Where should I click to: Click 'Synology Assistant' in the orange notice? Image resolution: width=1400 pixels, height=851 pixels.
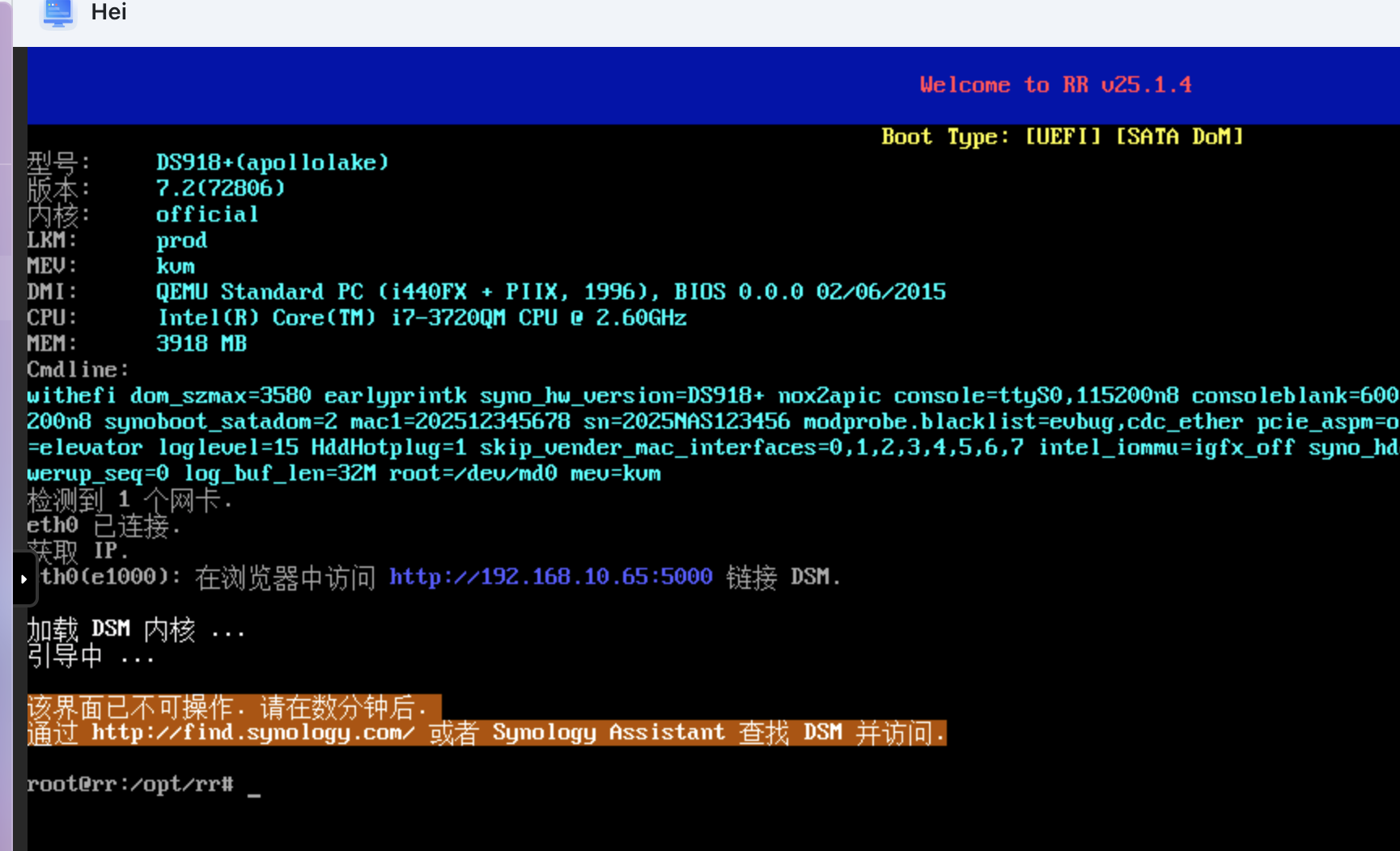pos(609,733)
